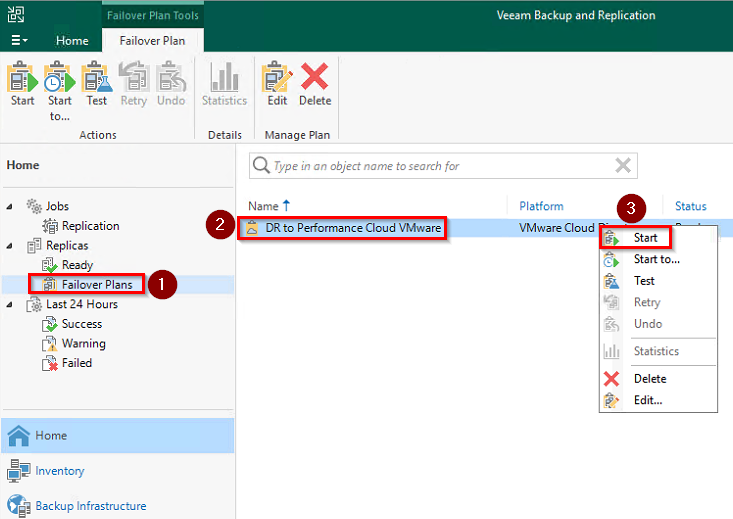Click the Replicas node icon
The height and width of the screenshot is (519, 733).
click(34, 245)
